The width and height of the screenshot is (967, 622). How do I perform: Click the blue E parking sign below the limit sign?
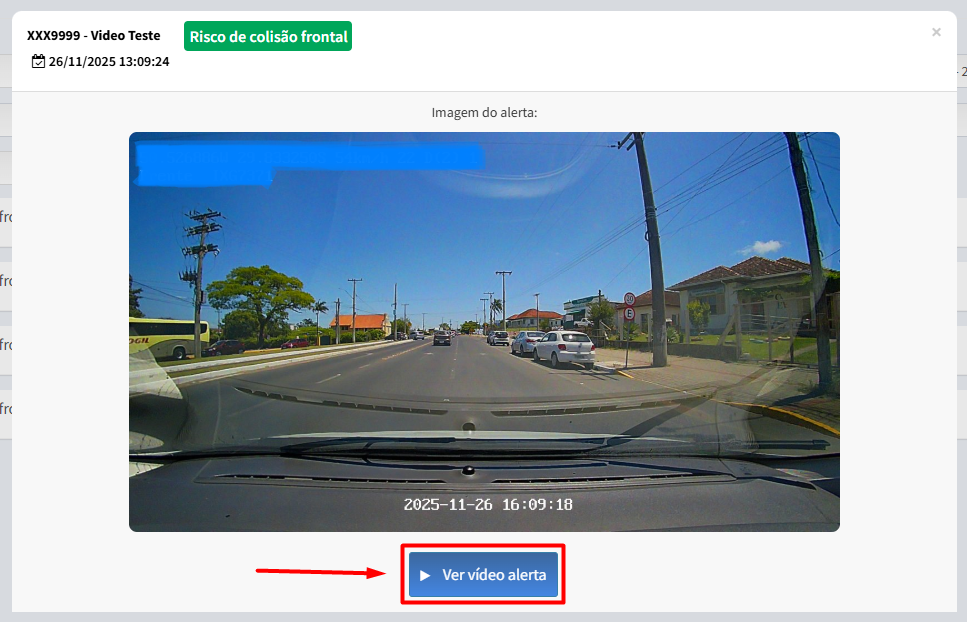[x=629, y=313]
